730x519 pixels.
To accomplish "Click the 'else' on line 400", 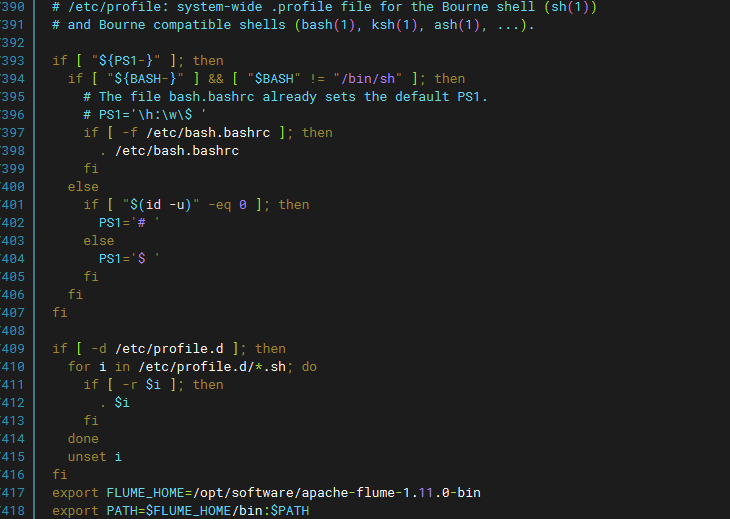I will (x=83, y=187).
